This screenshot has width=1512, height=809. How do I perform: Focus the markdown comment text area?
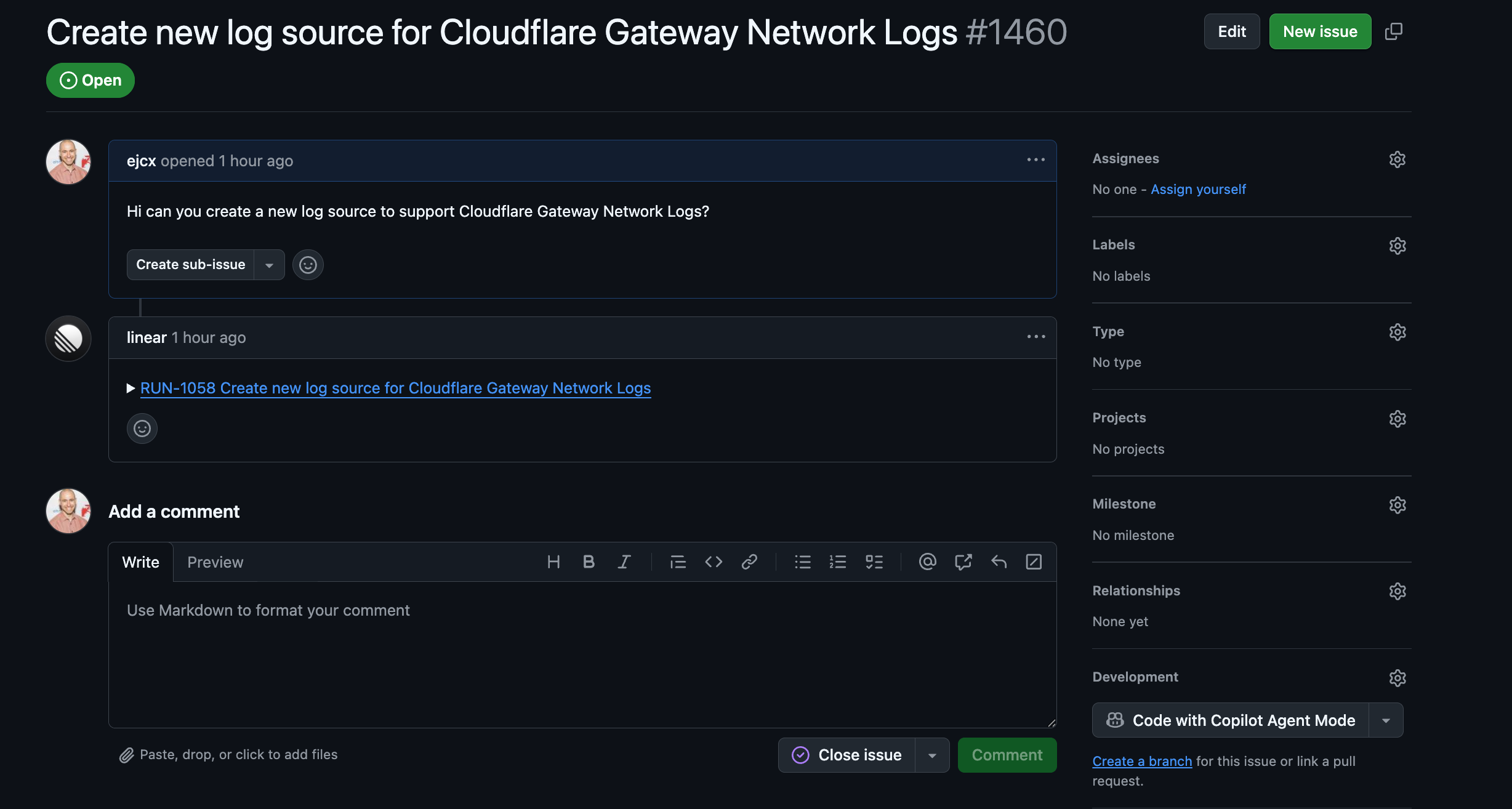(x=582, y=653)
